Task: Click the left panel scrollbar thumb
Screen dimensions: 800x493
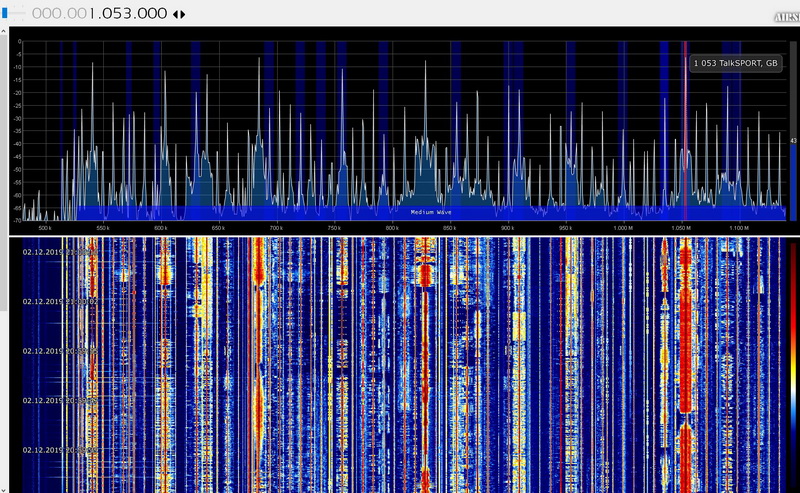Action: pyautogui.click(x=4, y=174)
